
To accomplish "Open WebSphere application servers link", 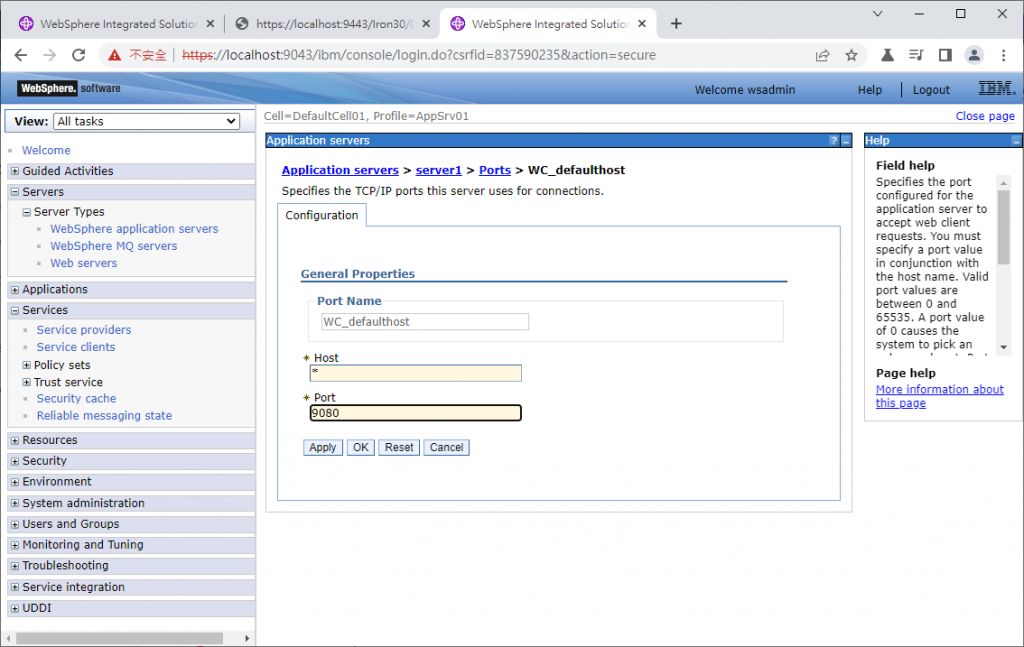I will click(134, 229).
